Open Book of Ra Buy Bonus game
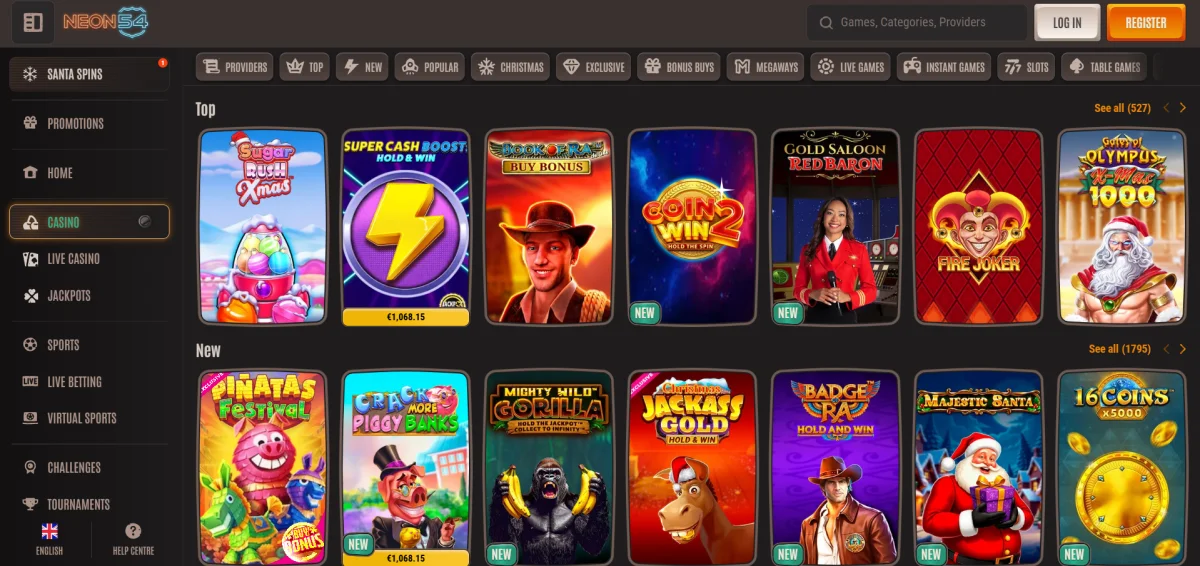Screen dimensions: 1200x566 [549, 227]
